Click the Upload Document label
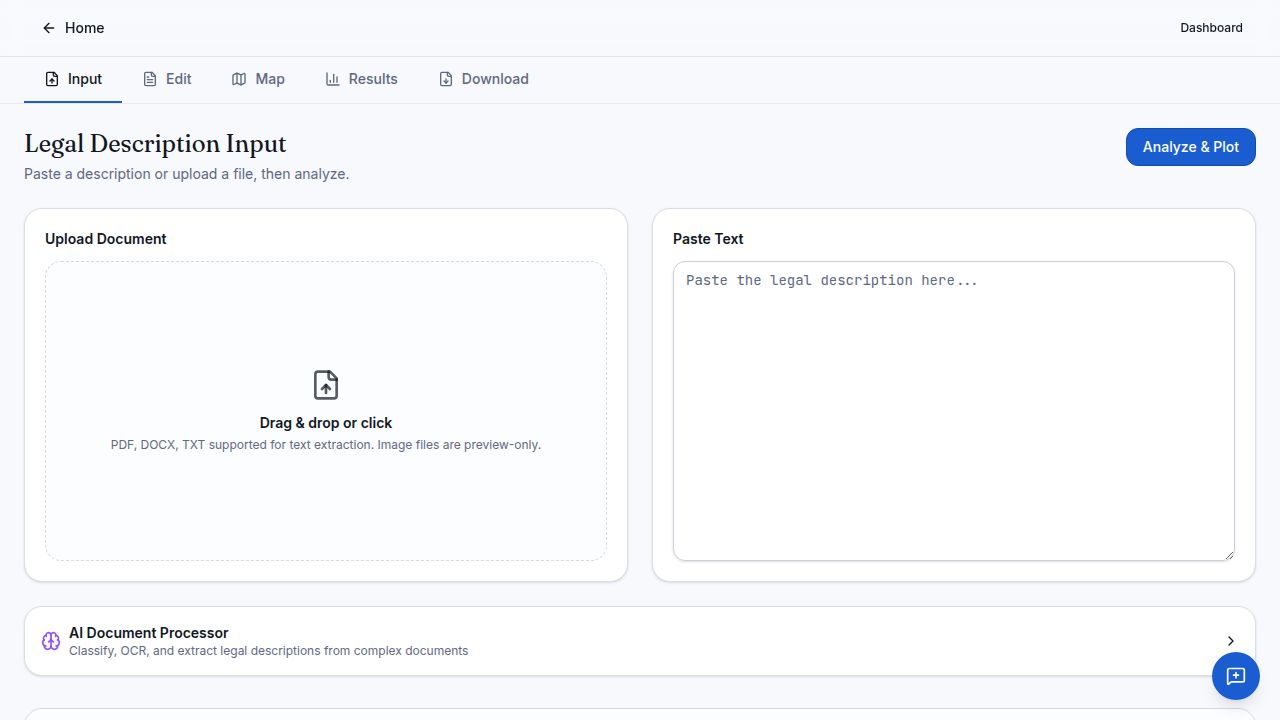Image resolution: width=1280 pixels, height=720 pixels. (105, 239)
